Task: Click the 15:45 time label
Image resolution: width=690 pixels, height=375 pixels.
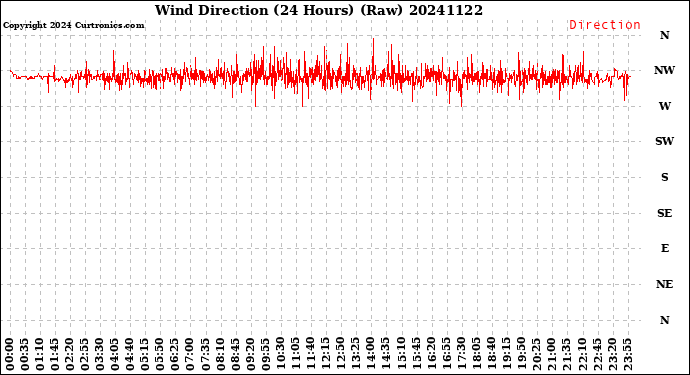Action: [x=416, y=355]
